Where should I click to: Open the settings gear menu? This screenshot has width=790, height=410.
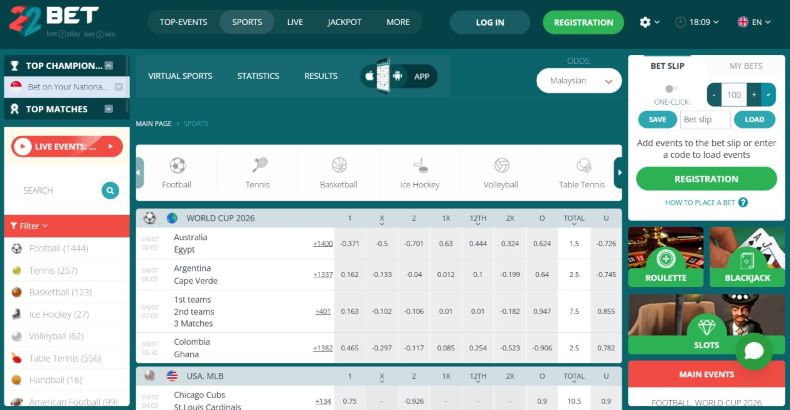pyautogui.click(x=649, y=22)
